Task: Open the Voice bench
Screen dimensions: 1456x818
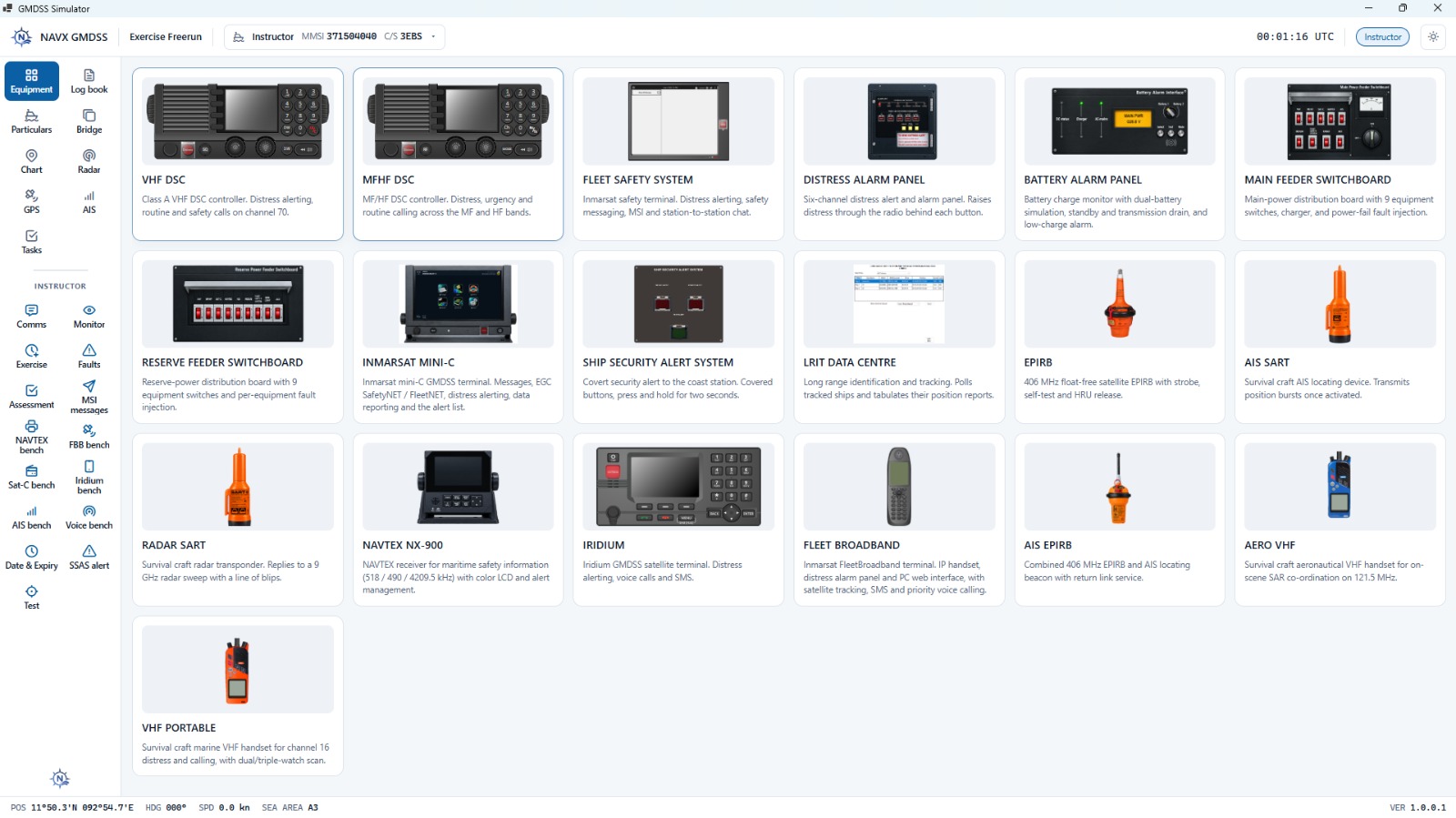Action: pyautogui.click(x=89, y=517)
